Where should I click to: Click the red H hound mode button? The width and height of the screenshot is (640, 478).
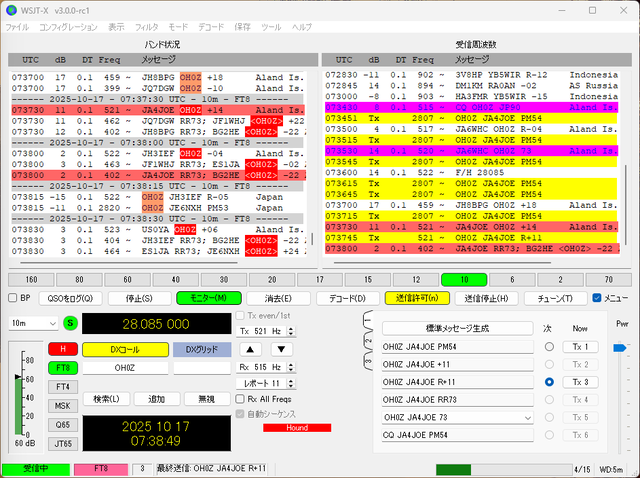(63, 349)
